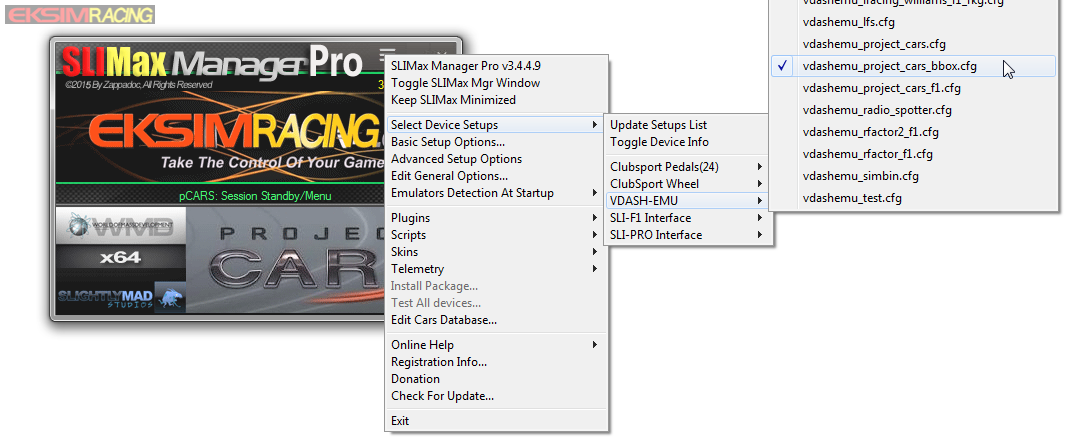The image size is (1086, 439).
Task: Open Registration Info...
Action: pos(497,362)
